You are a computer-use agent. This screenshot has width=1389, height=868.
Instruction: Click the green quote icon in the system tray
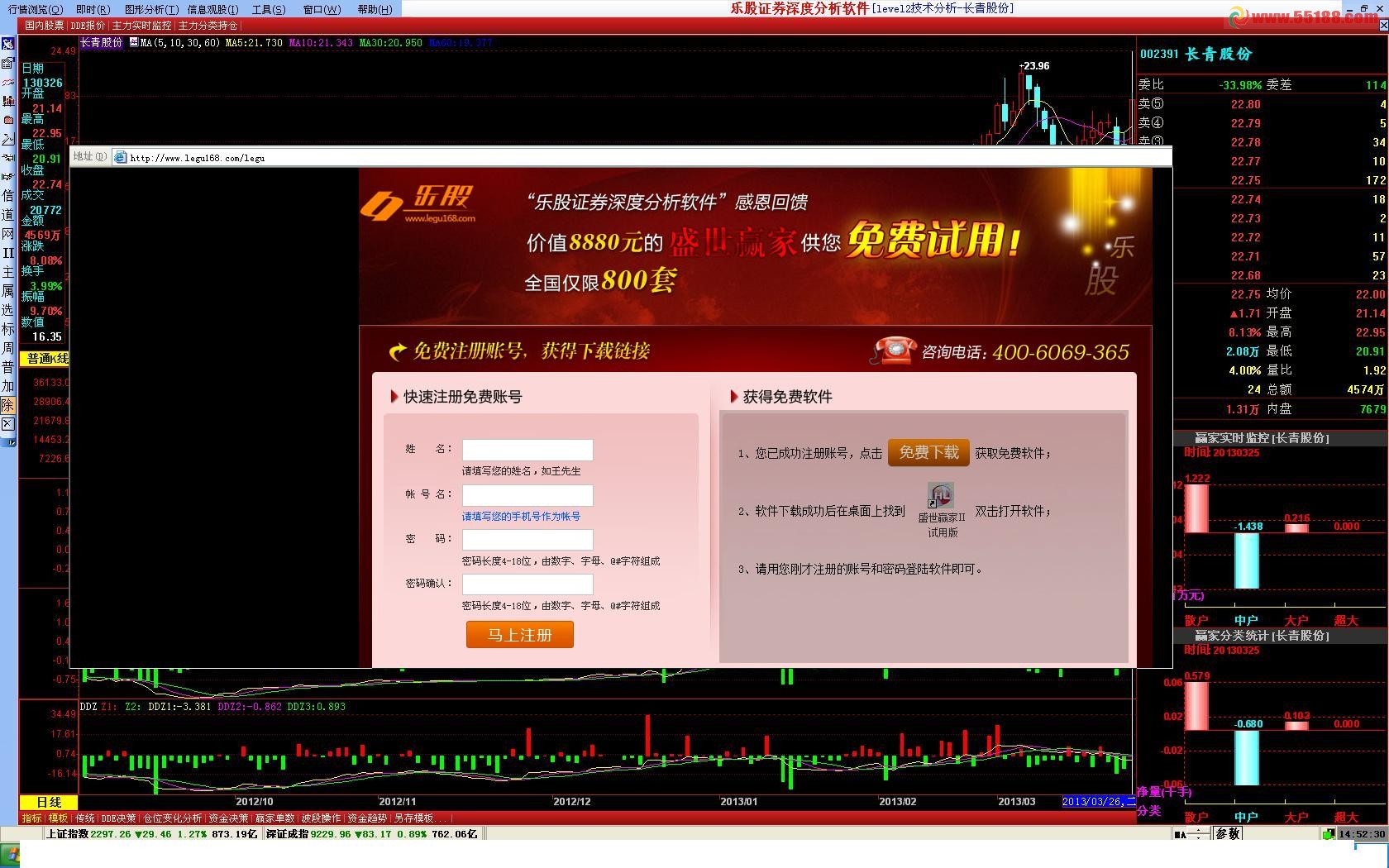pyautogui.click(x=1329, y=833)
